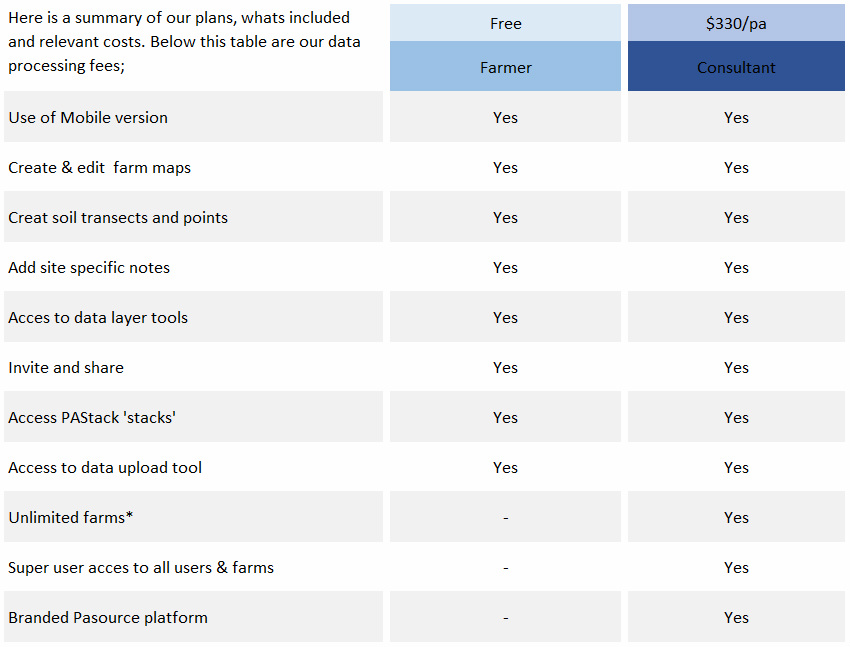Select 'Acces to data layer tools' label
This screenshot has width=850, height=647.
click(98, 317)
